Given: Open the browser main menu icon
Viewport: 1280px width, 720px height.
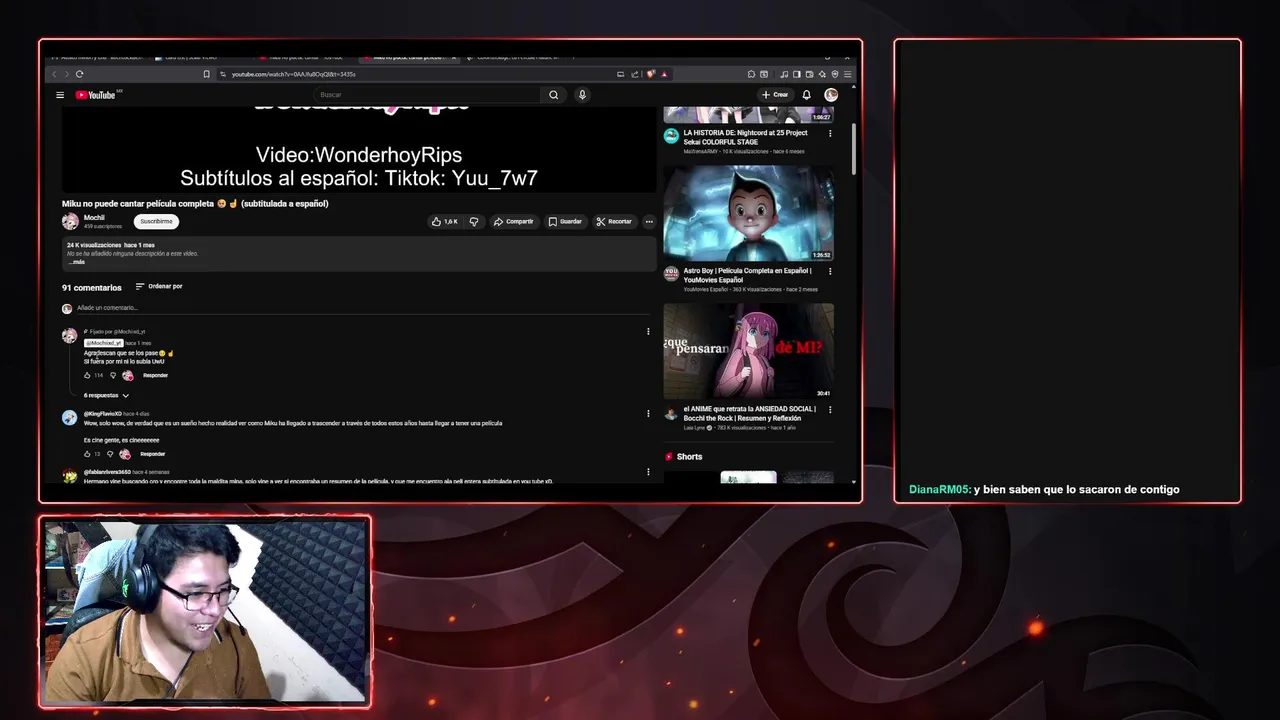Looking at the screenshot, I should coord(848,74).
